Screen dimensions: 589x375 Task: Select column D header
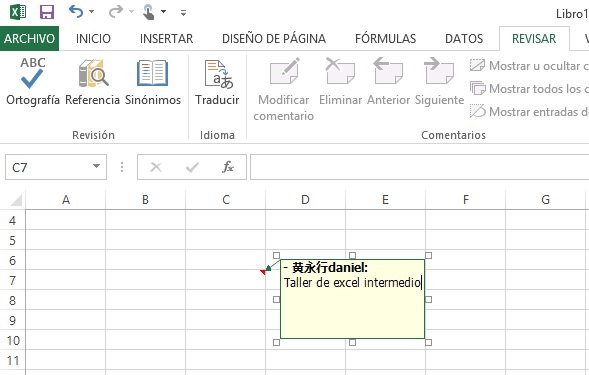(305, 200)
